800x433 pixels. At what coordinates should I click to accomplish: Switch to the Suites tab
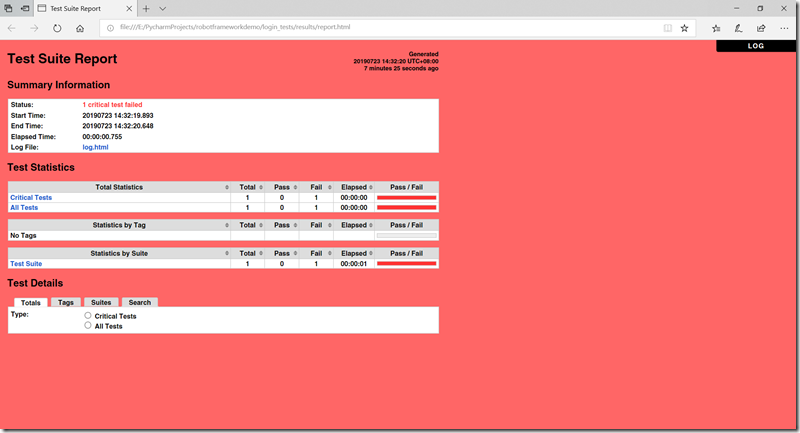101,302
